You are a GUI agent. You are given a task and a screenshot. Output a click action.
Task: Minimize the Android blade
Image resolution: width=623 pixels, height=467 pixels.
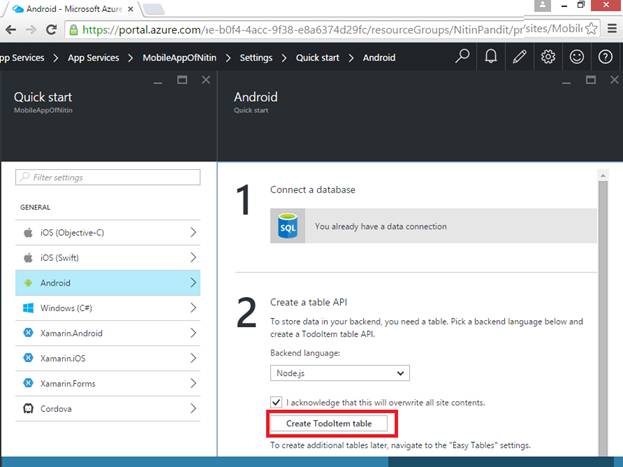tap(566, 82)
